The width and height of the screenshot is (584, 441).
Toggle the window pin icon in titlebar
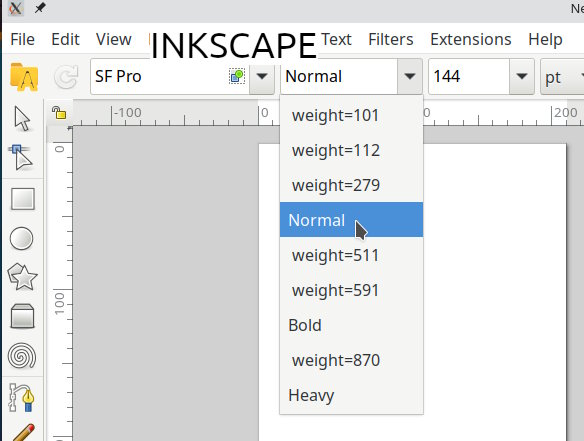(40, 7)
